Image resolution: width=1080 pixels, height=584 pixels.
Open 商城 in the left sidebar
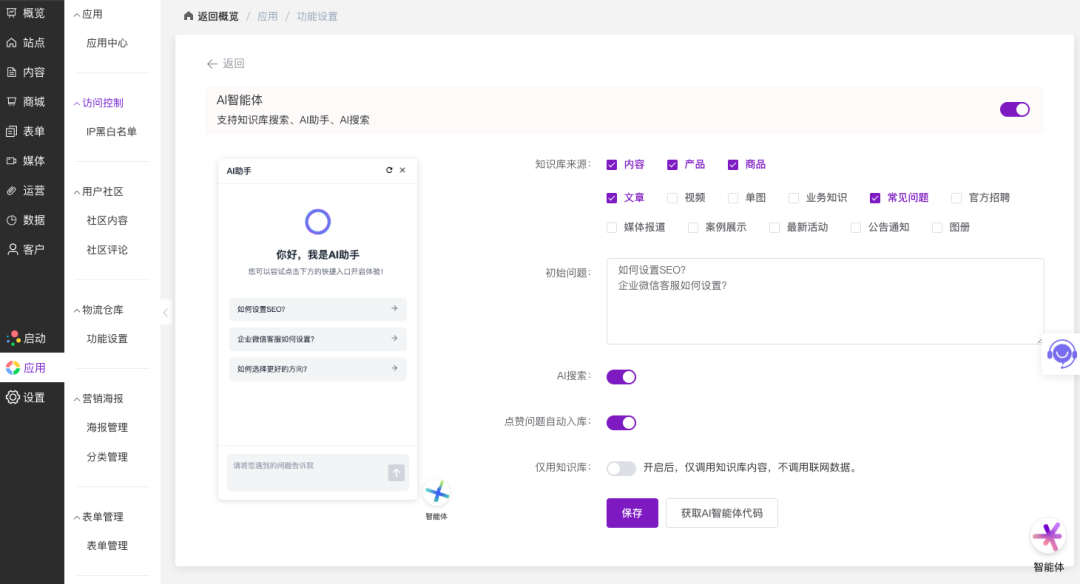click(x=33, y=102)
